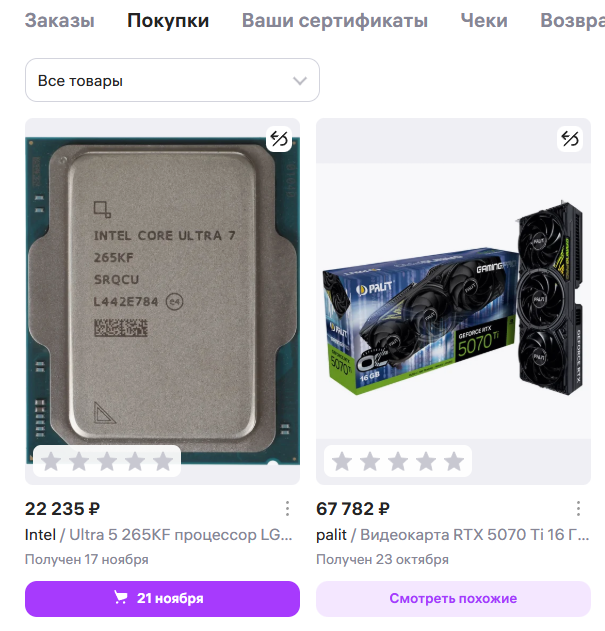Open the Ваши сертификаты tab

point(335,21)
